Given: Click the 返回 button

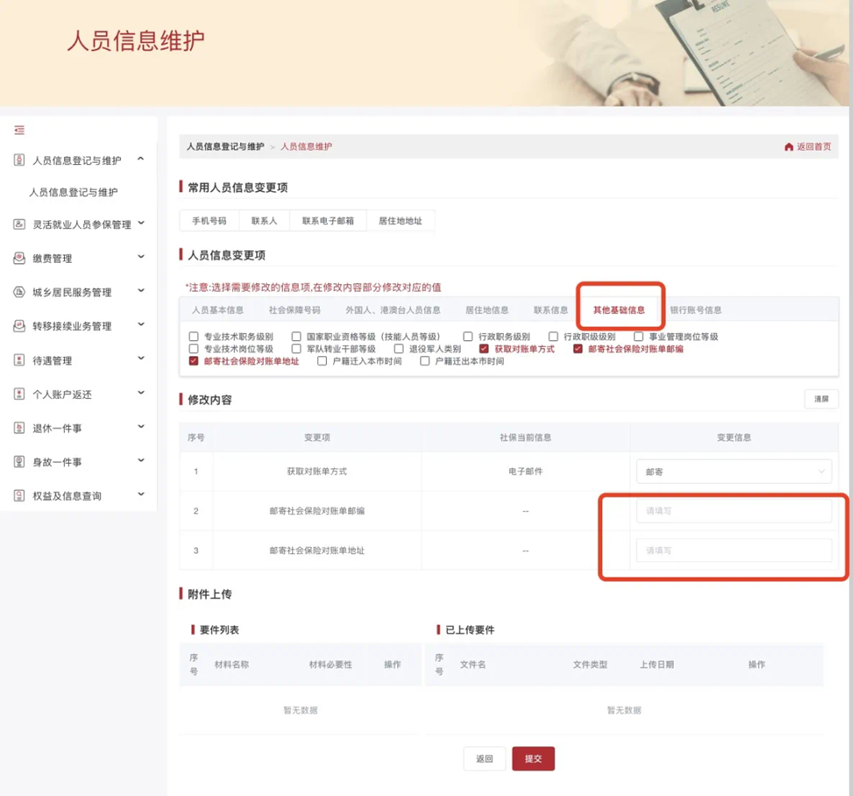Looking at the screenshot, I should (485, 758).
